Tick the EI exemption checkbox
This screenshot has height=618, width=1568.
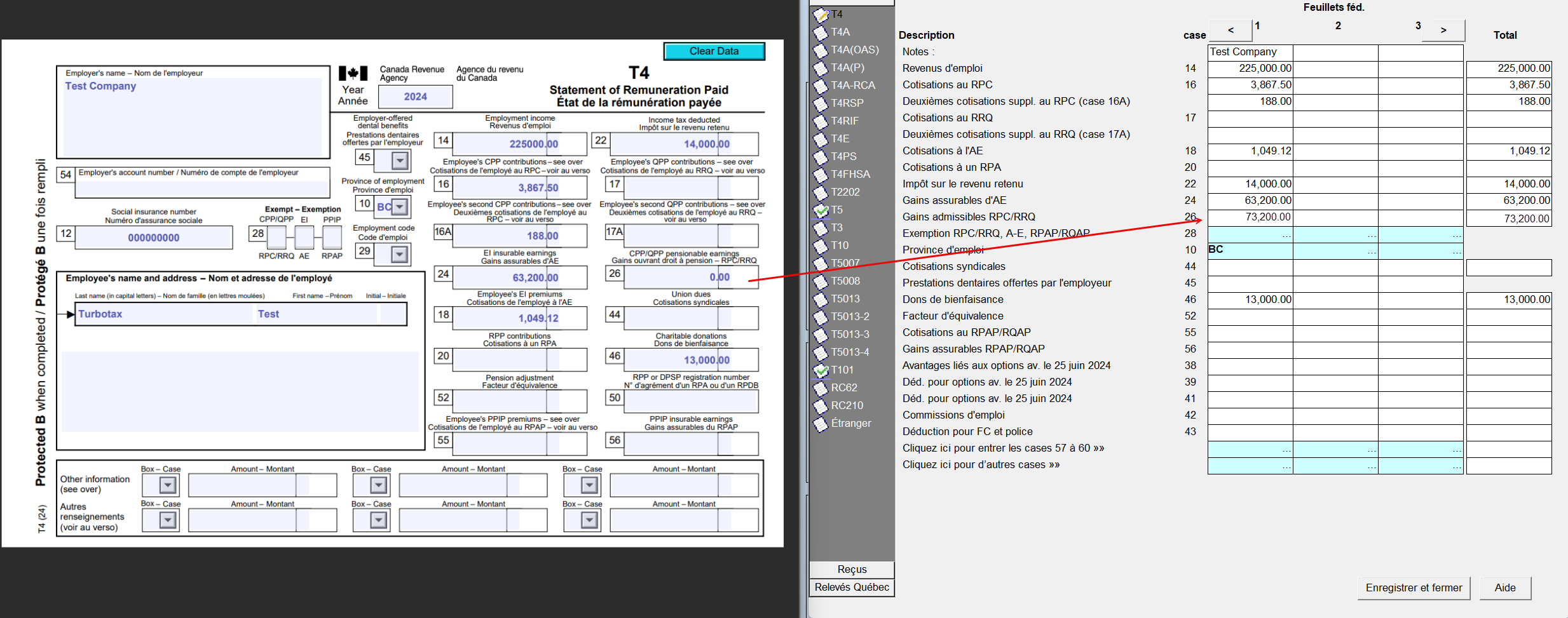(x=304, y=238)
